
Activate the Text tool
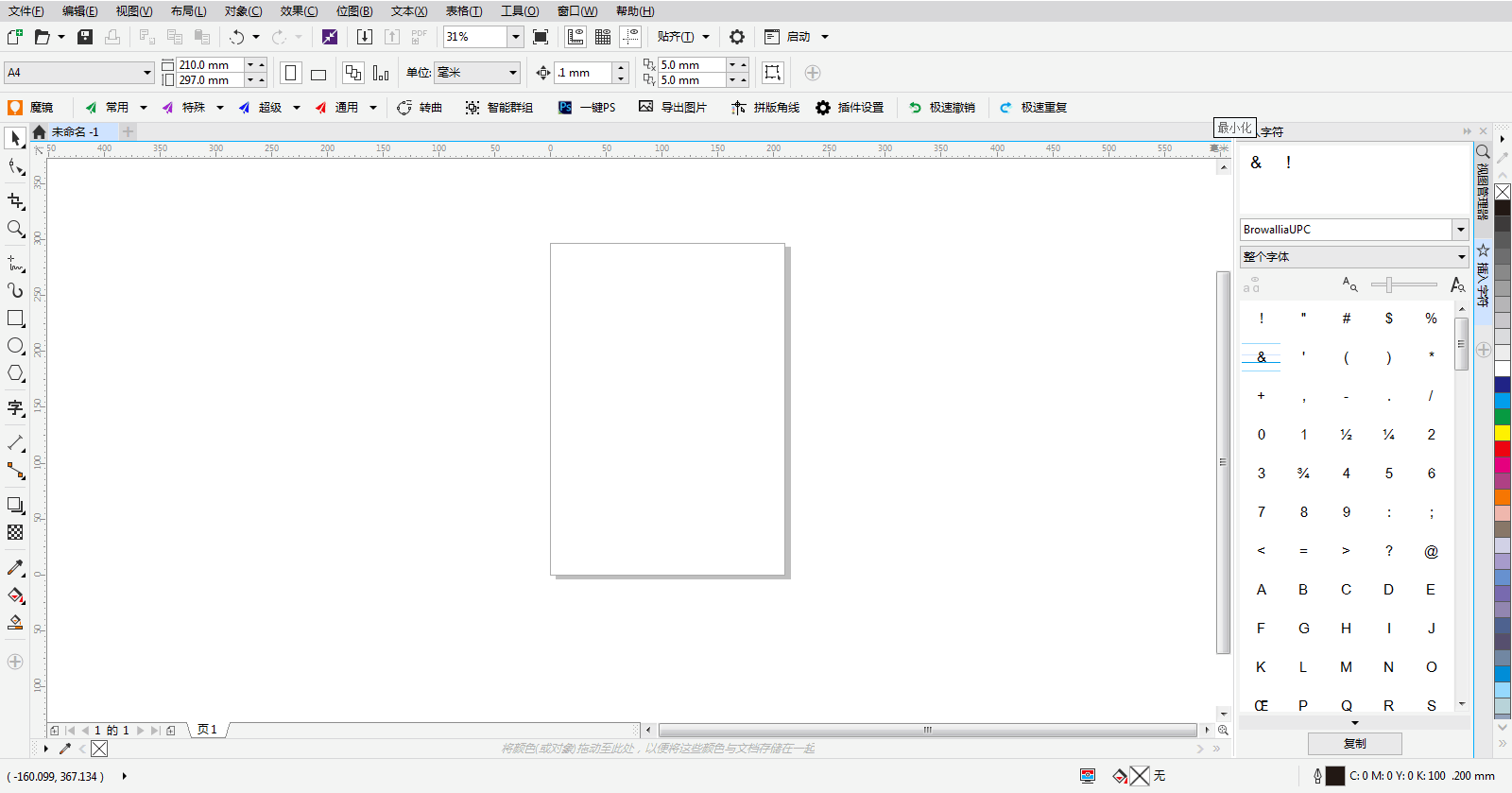click(x=15, y=408)
